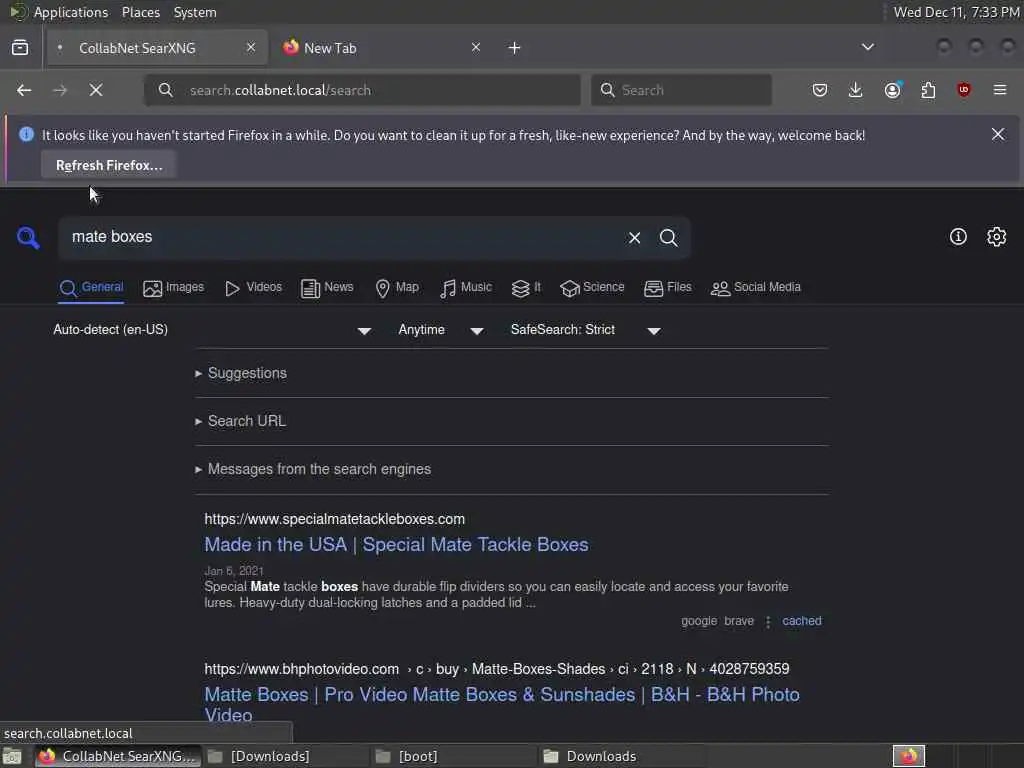Open Made in the USA Special Mate link

396,545
